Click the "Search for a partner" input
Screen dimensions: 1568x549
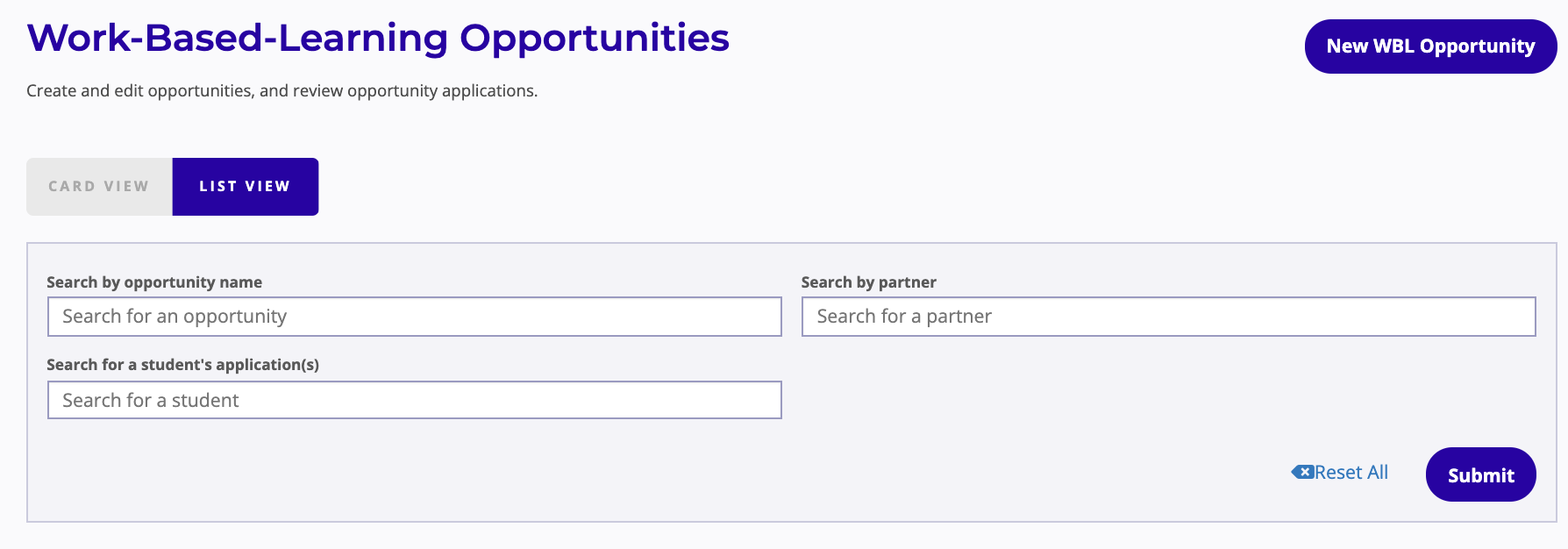(x=1168, y=317)
